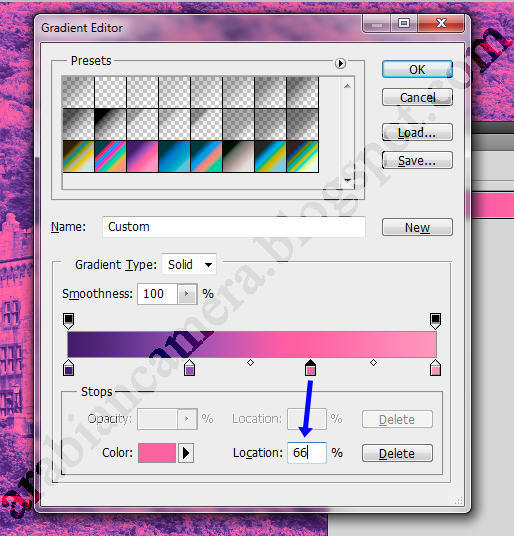Choose the black-to-pale-pink gradient preset
The width and height of the screenshot is (514, 536).
tap(238, 157)
